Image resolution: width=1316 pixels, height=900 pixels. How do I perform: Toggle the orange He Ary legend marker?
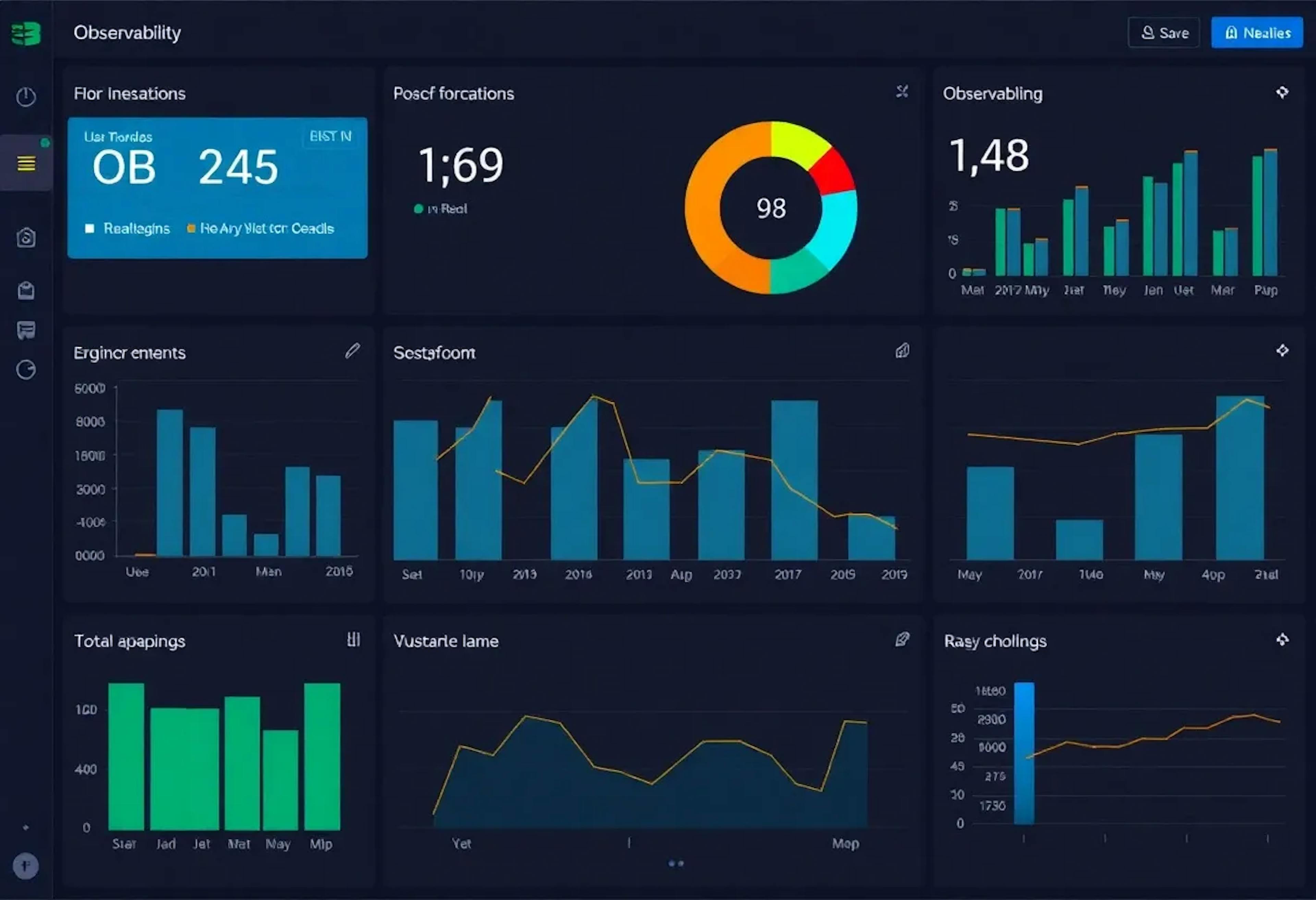tap(191, 228)
